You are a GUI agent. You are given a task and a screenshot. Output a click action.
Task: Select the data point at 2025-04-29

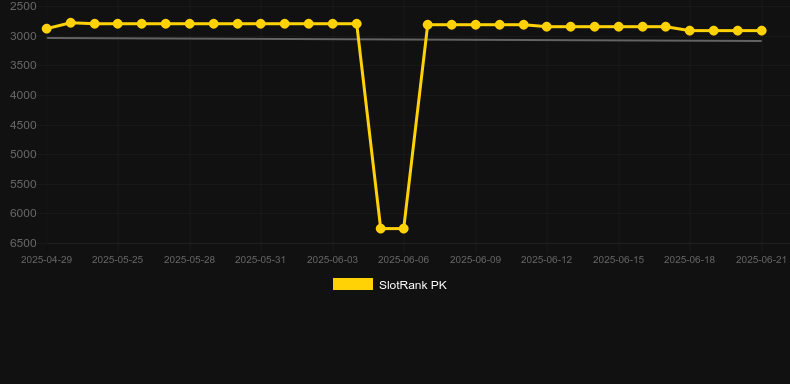(47, 29)
